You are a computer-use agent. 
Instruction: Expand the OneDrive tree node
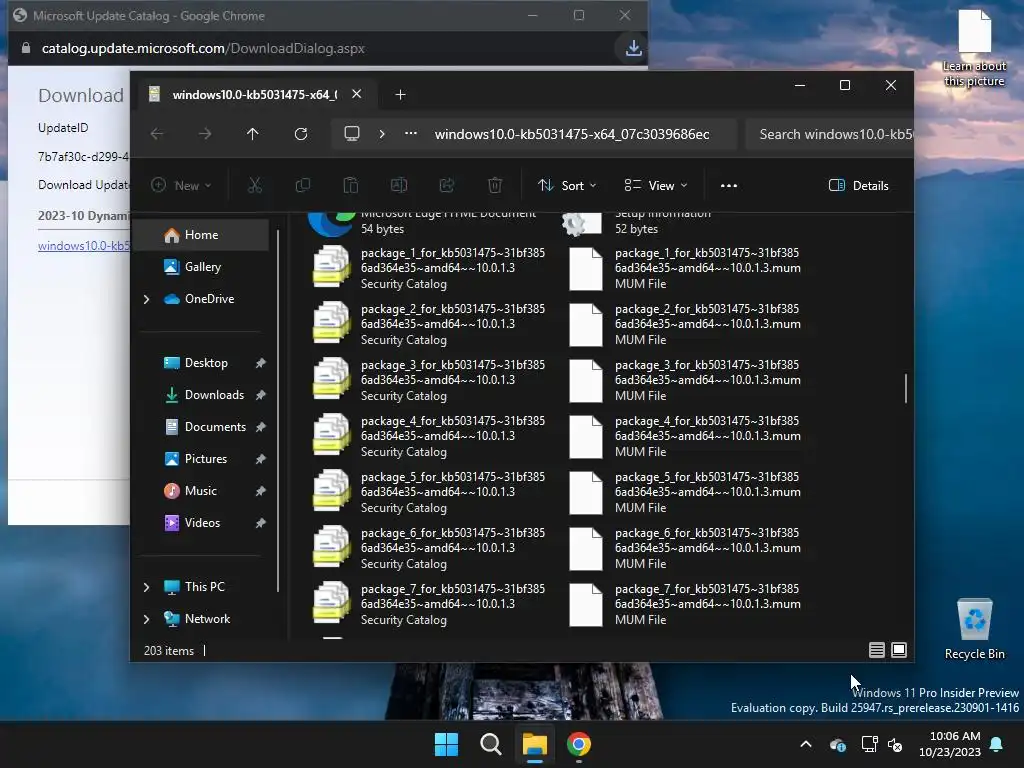pos(146,299)
